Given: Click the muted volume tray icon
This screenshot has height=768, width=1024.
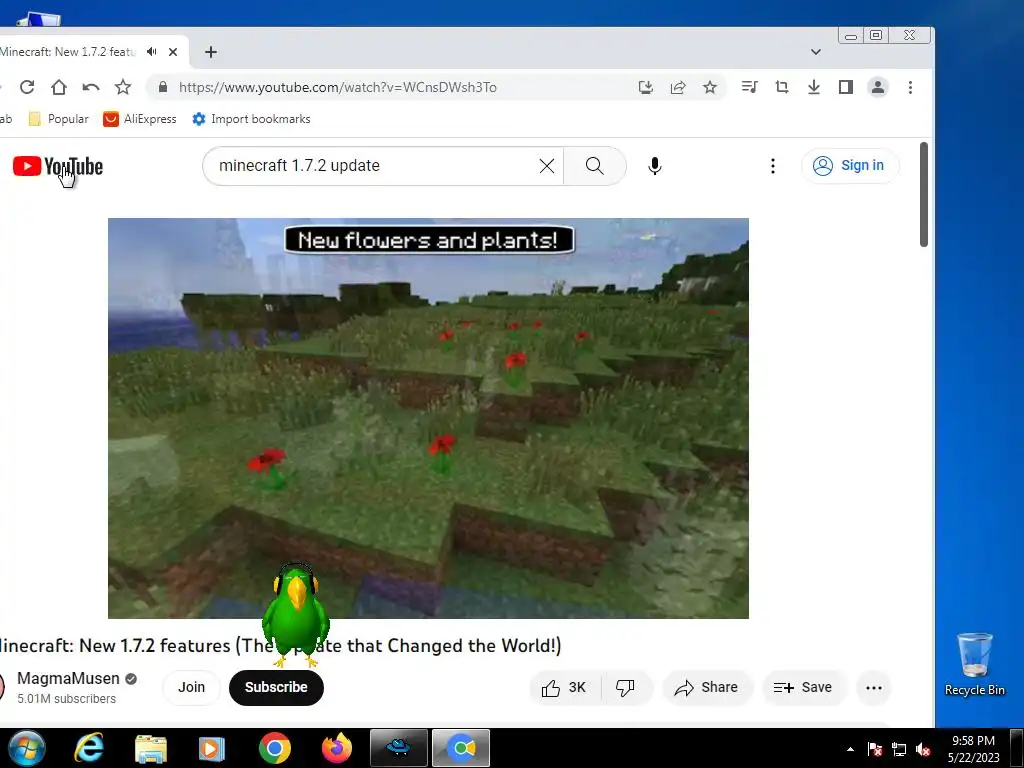Looking at the screenshot, I should point(923,749).
